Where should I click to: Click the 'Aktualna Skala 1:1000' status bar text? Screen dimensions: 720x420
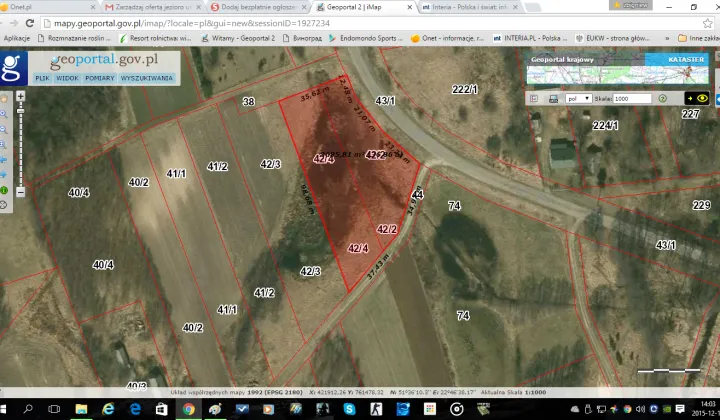(x=513, y=392)
